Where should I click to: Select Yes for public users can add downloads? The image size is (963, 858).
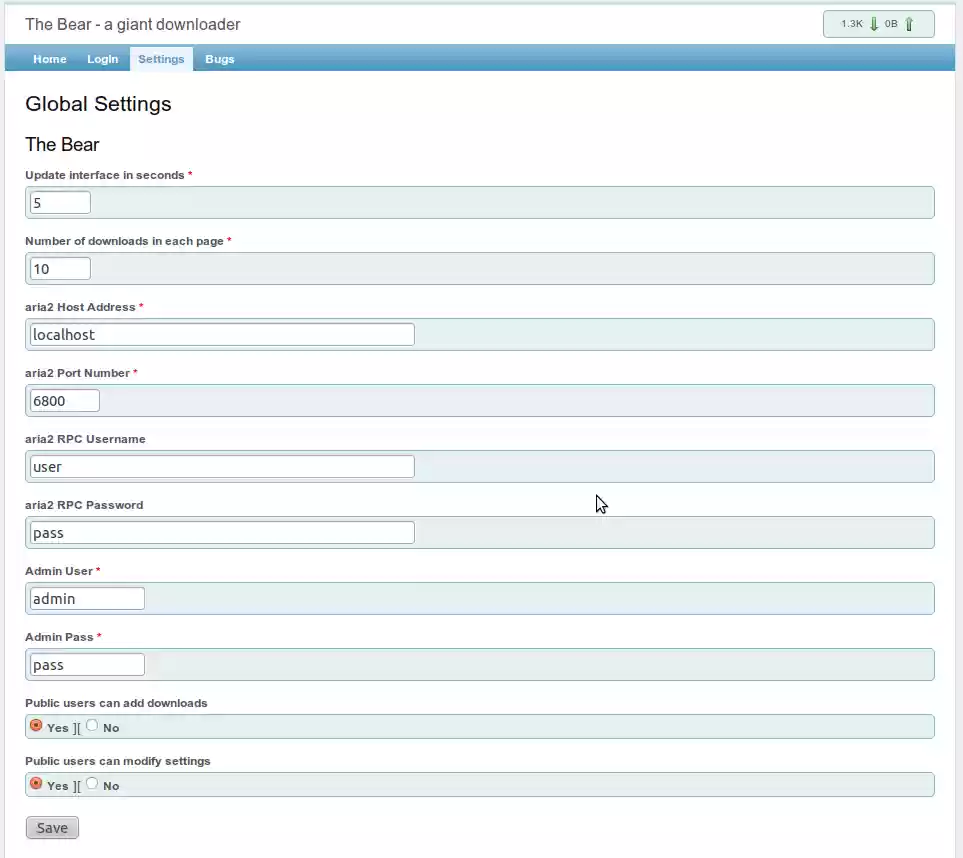[36, 725]
